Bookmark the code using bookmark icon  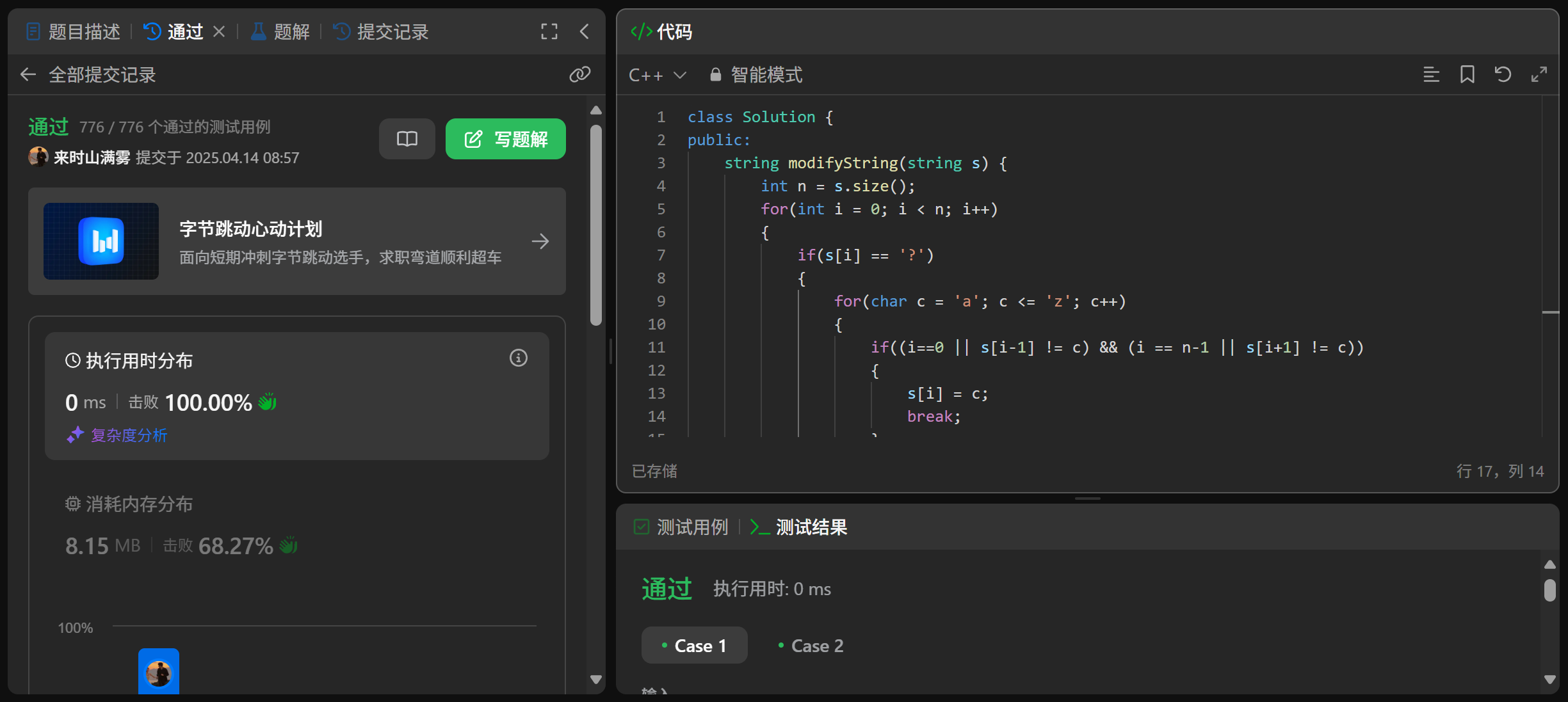pos(1467,75)
